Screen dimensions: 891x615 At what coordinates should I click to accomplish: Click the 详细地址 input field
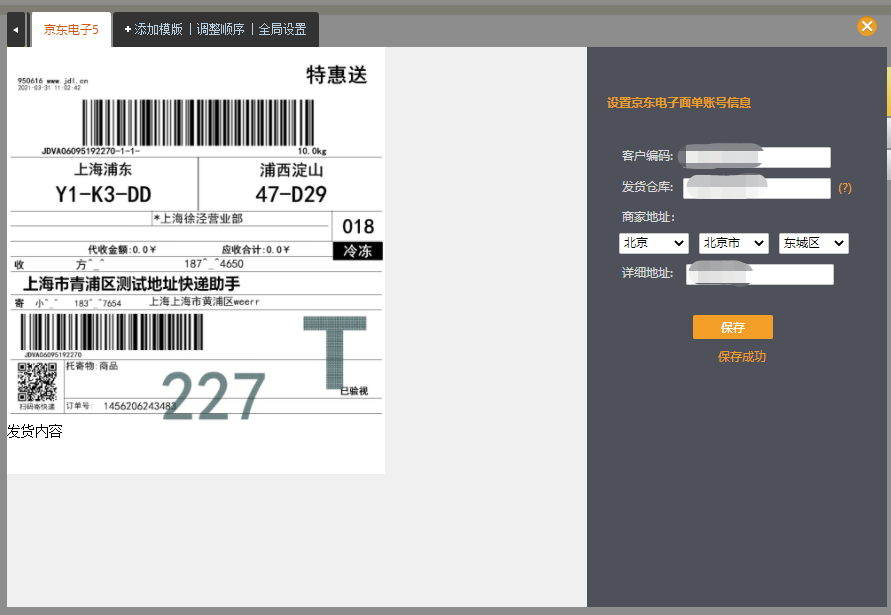point(760,274)
